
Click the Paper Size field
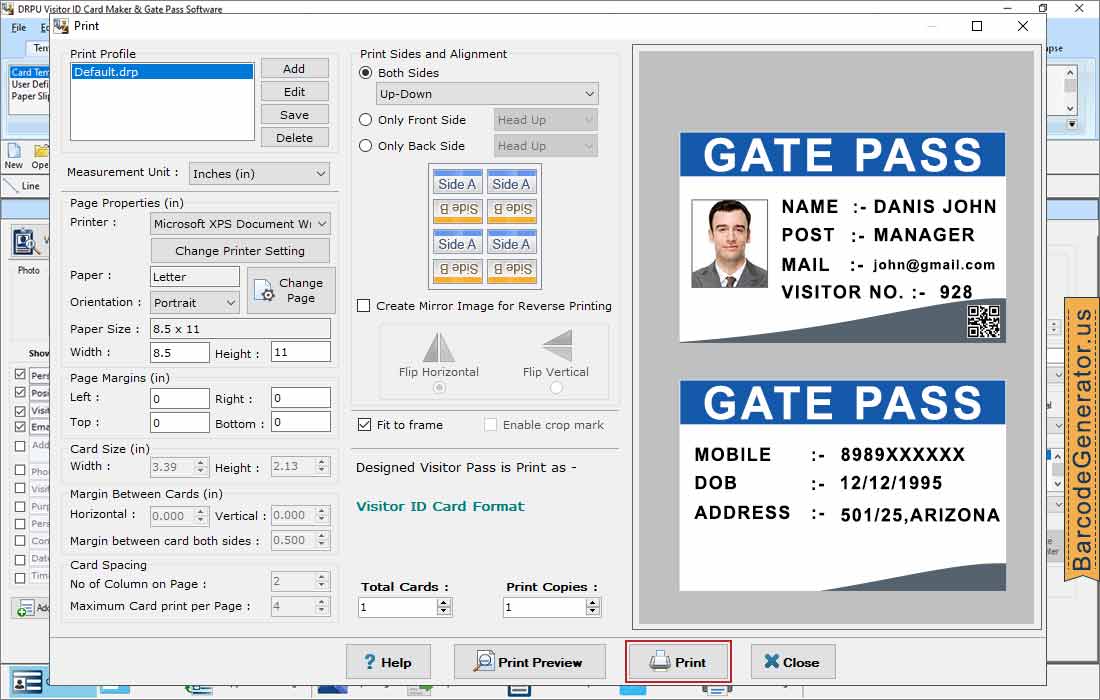(240, 329)
